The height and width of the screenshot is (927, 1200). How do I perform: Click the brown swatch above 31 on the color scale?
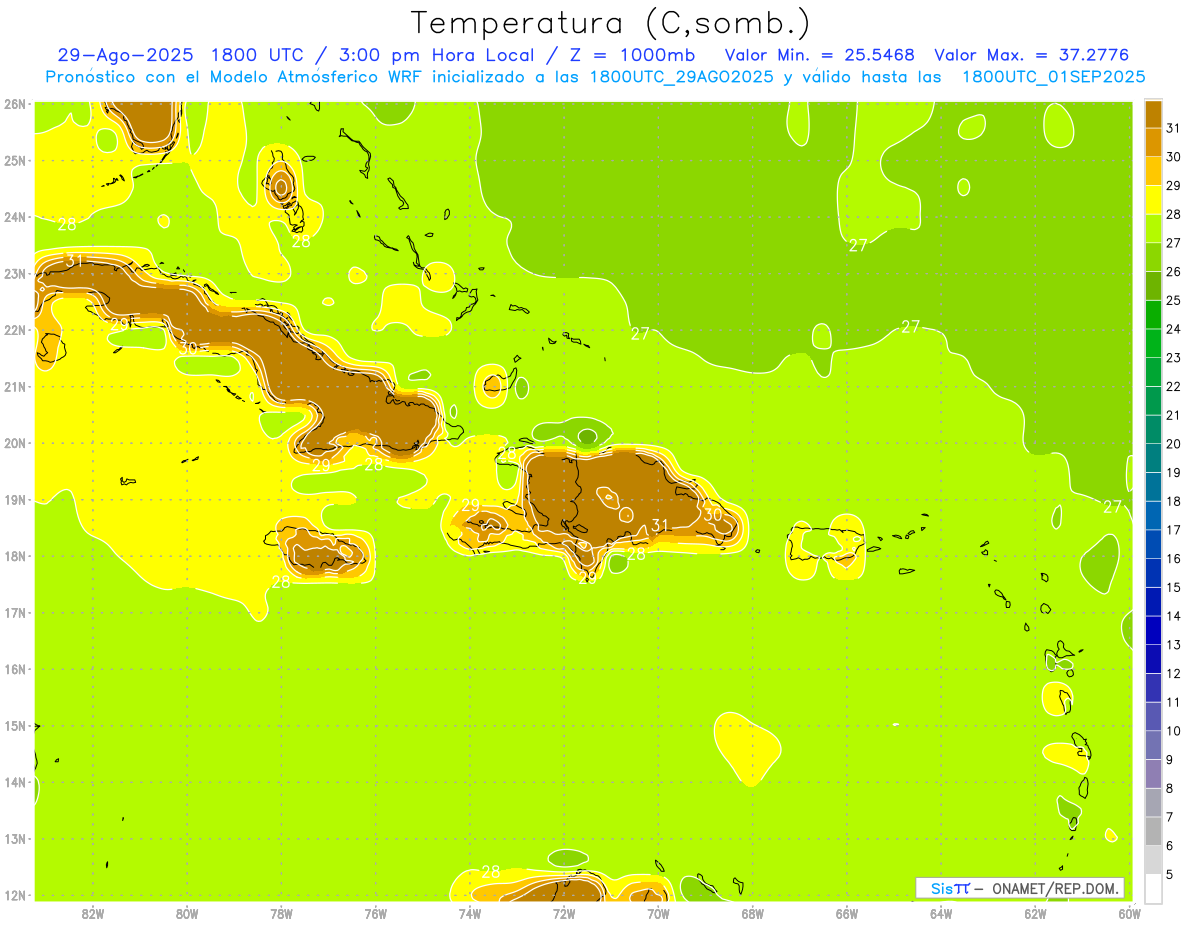coord(1153,114)
